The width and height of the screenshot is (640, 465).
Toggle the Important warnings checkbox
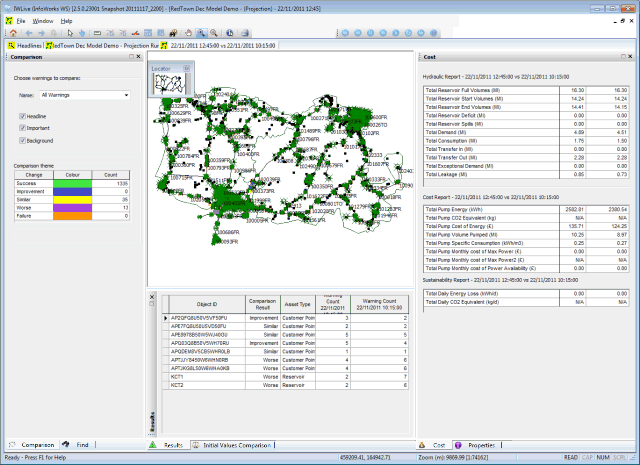tap(22, 128)
